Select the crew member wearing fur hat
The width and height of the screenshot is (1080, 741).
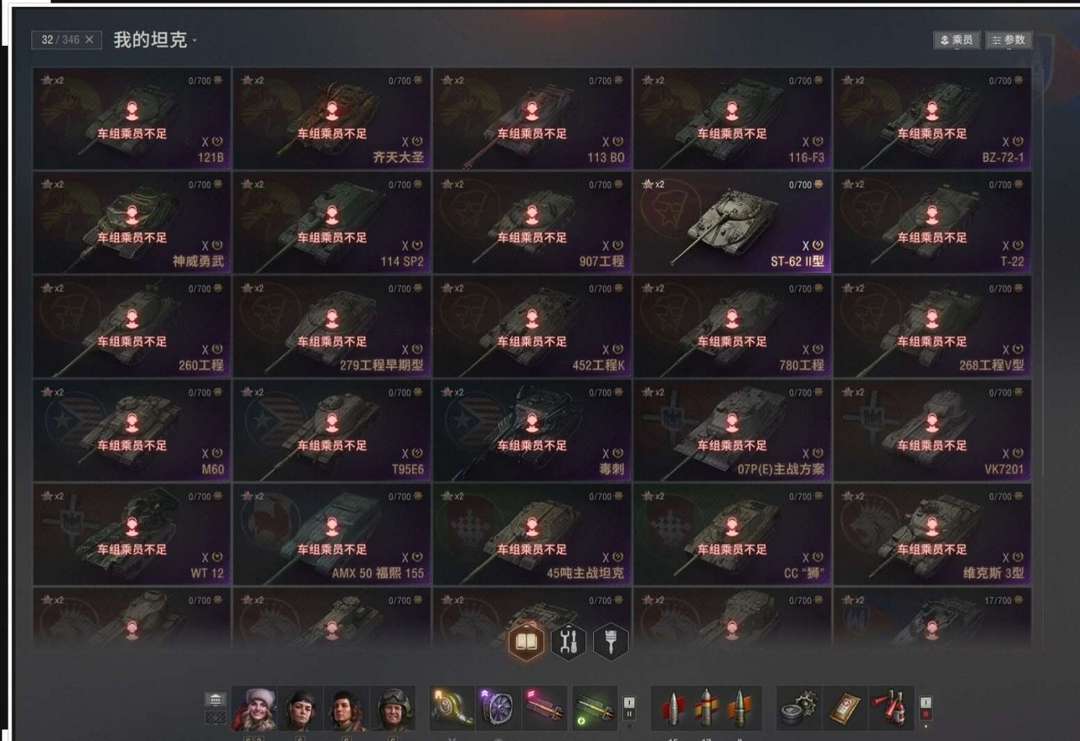pyautogui.click(x=255, y=708)
